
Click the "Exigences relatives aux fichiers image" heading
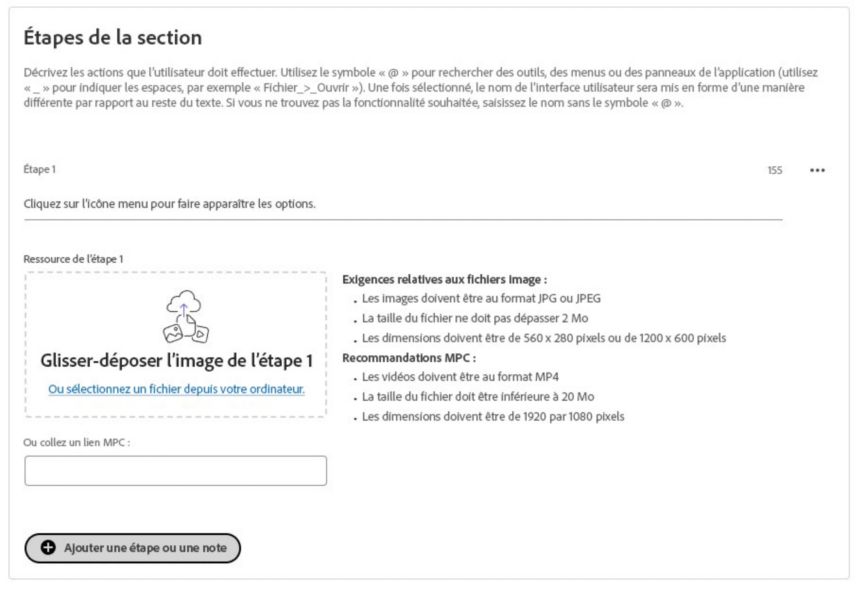coord(444,280)
